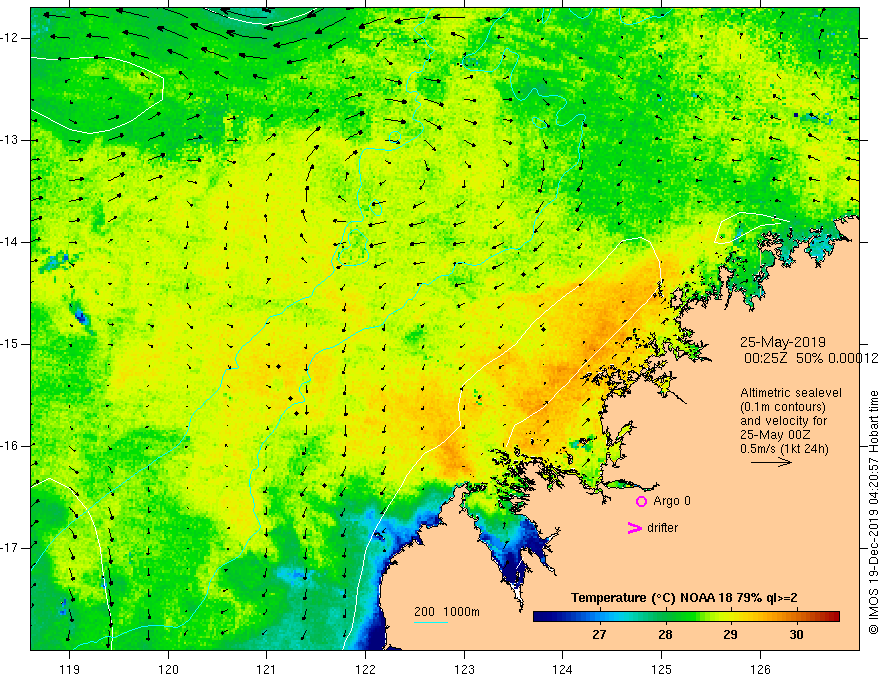This screenshot has height=680, width=880.
Task: Click the '(0.1m contours)' text
Action: pos(783,407)
